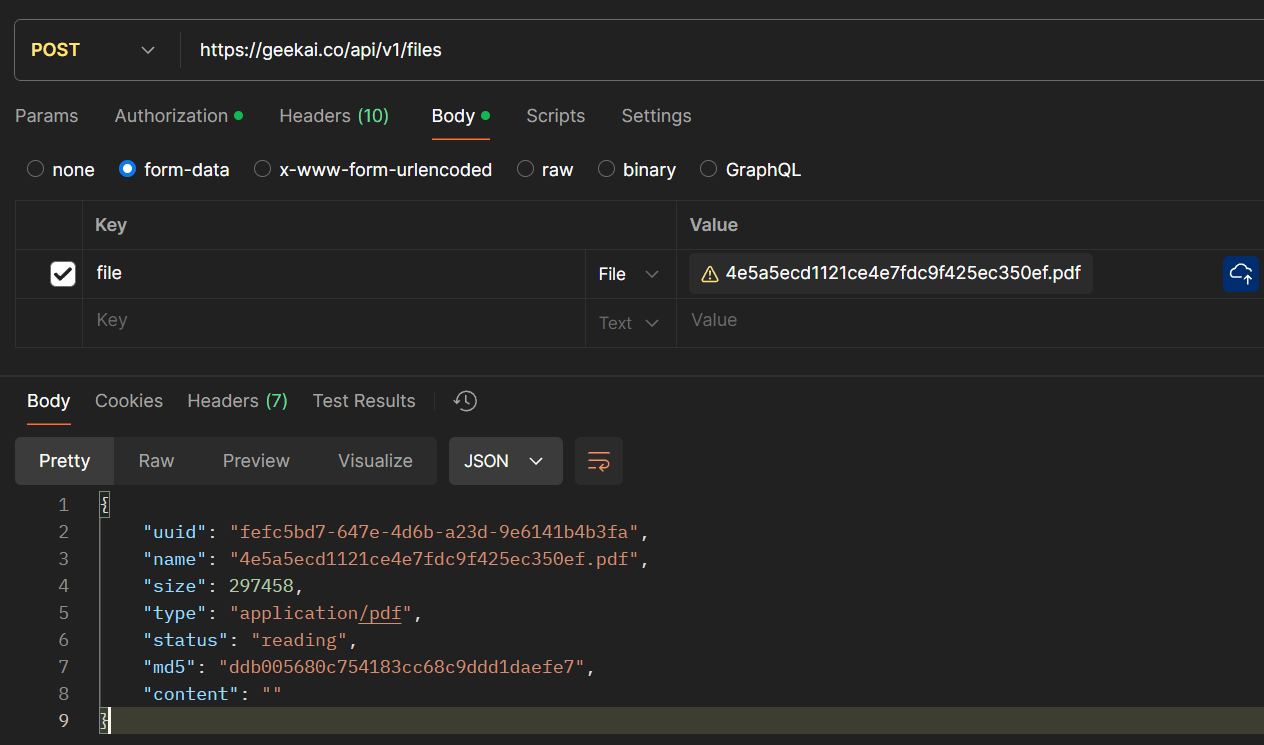Click the "reading" status value
1264x745 pixels.
coord(299,640)
